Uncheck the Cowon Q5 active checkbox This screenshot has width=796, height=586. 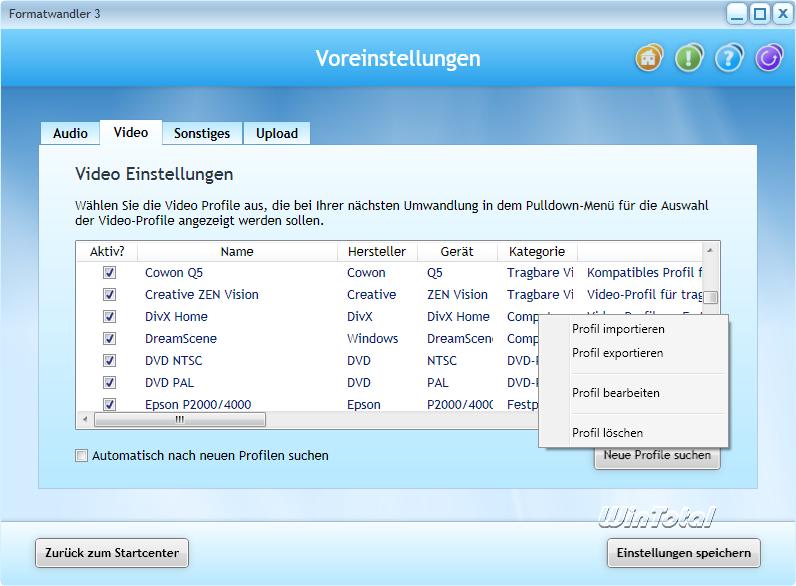[109, 273]
